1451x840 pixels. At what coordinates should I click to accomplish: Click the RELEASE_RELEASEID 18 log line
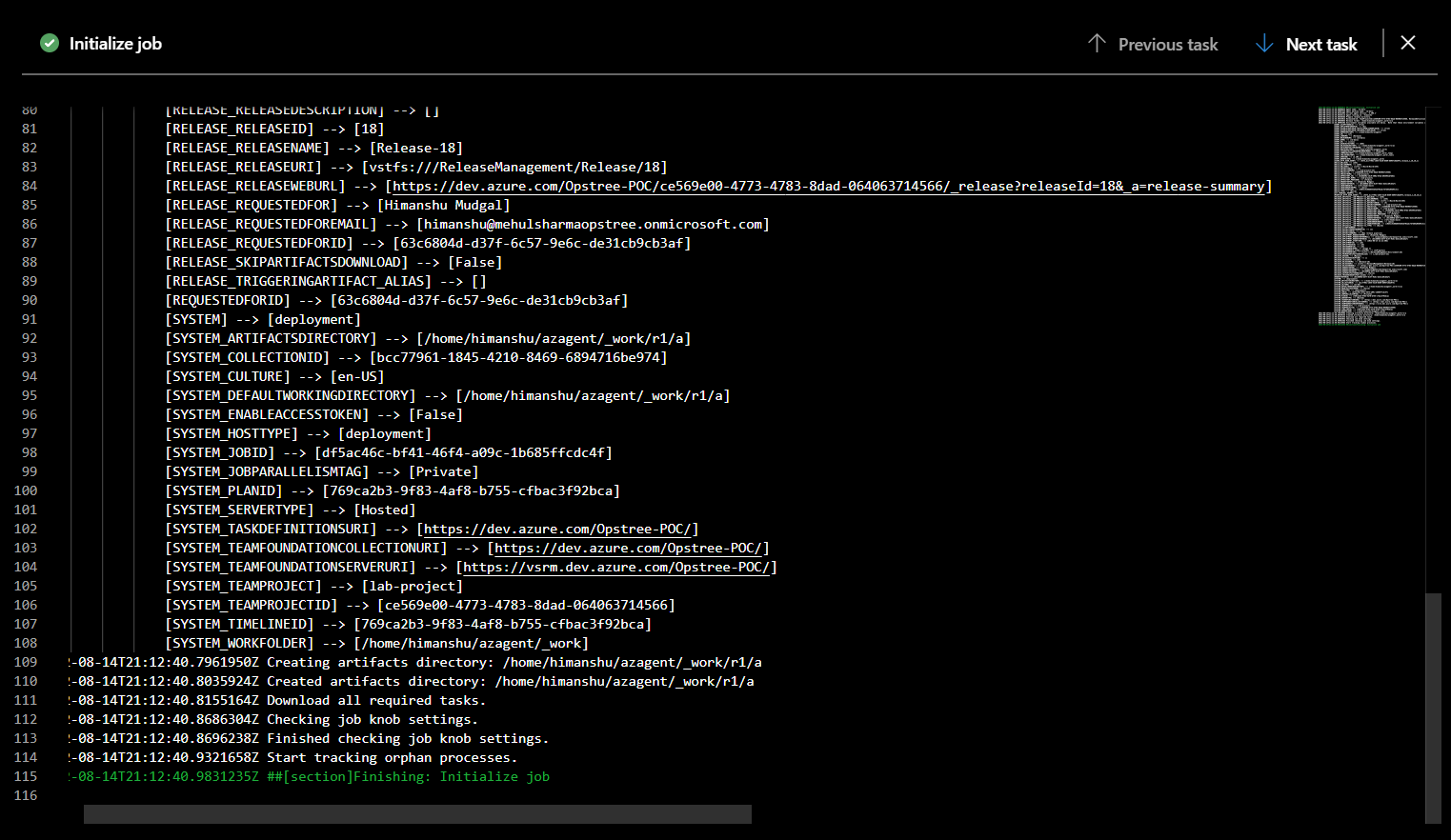click(x=274, y=129)
